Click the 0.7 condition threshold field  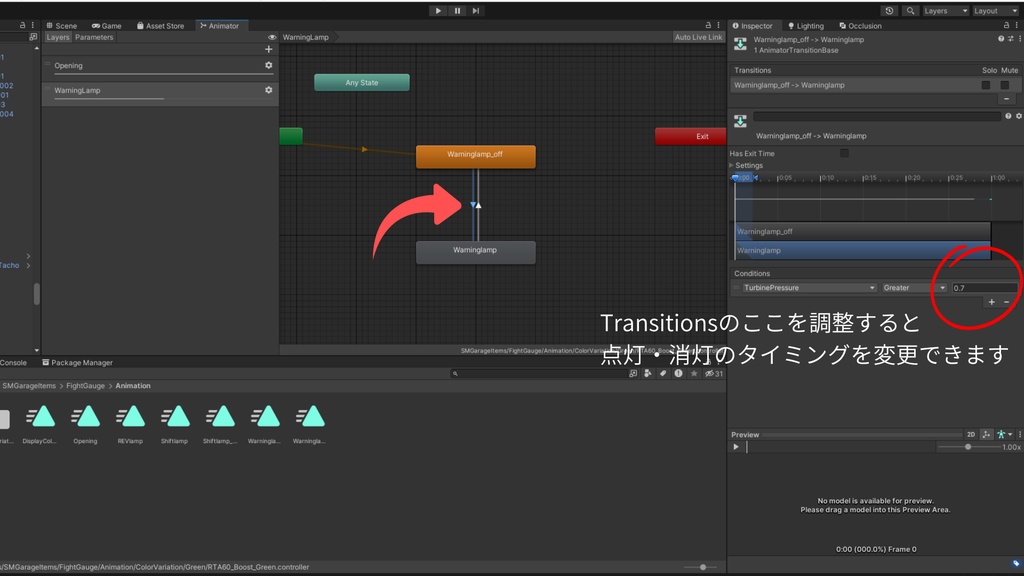[x=984, y=287]
